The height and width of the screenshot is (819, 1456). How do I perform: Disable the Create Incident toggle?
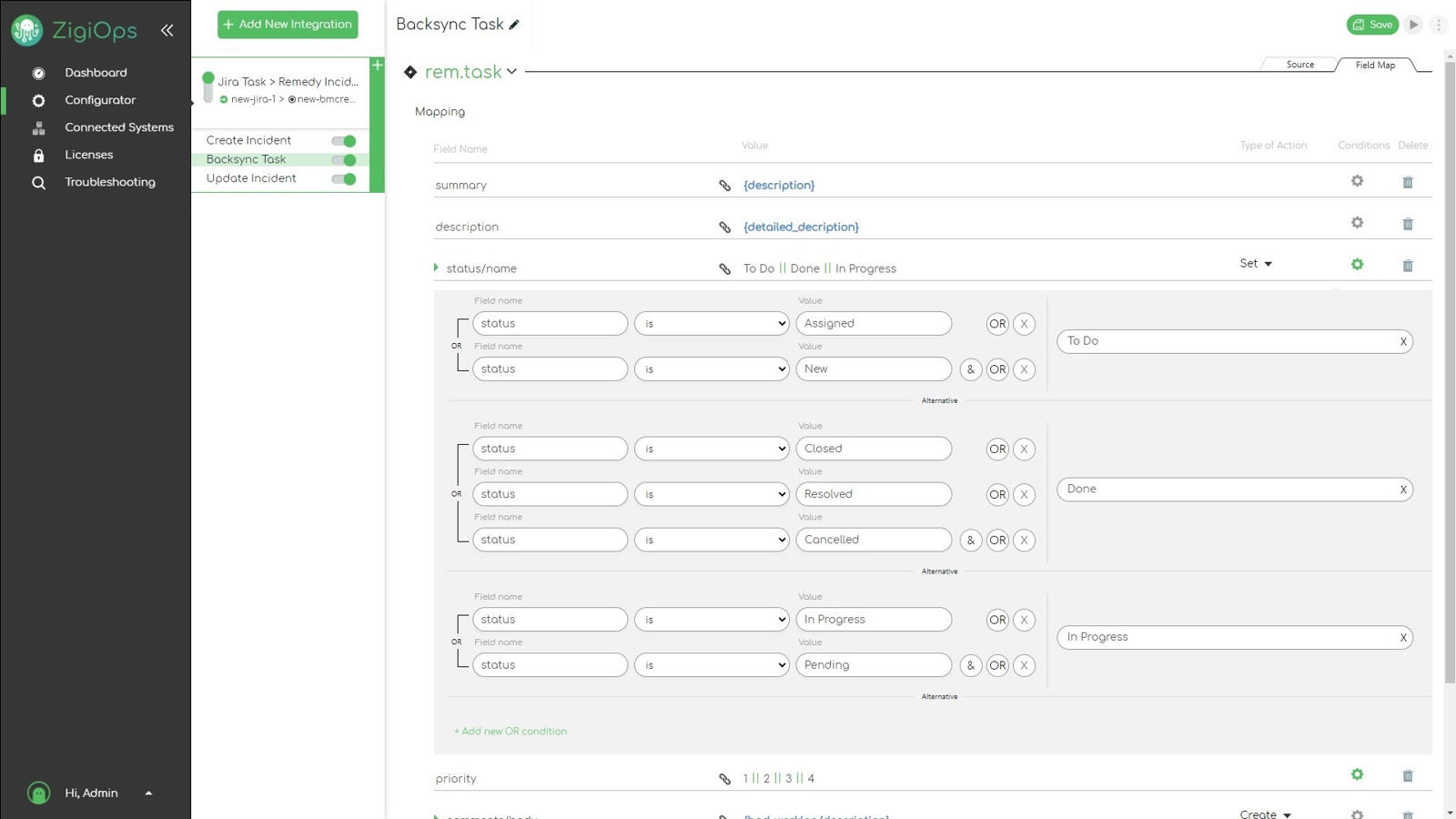[x=343, y=140]
